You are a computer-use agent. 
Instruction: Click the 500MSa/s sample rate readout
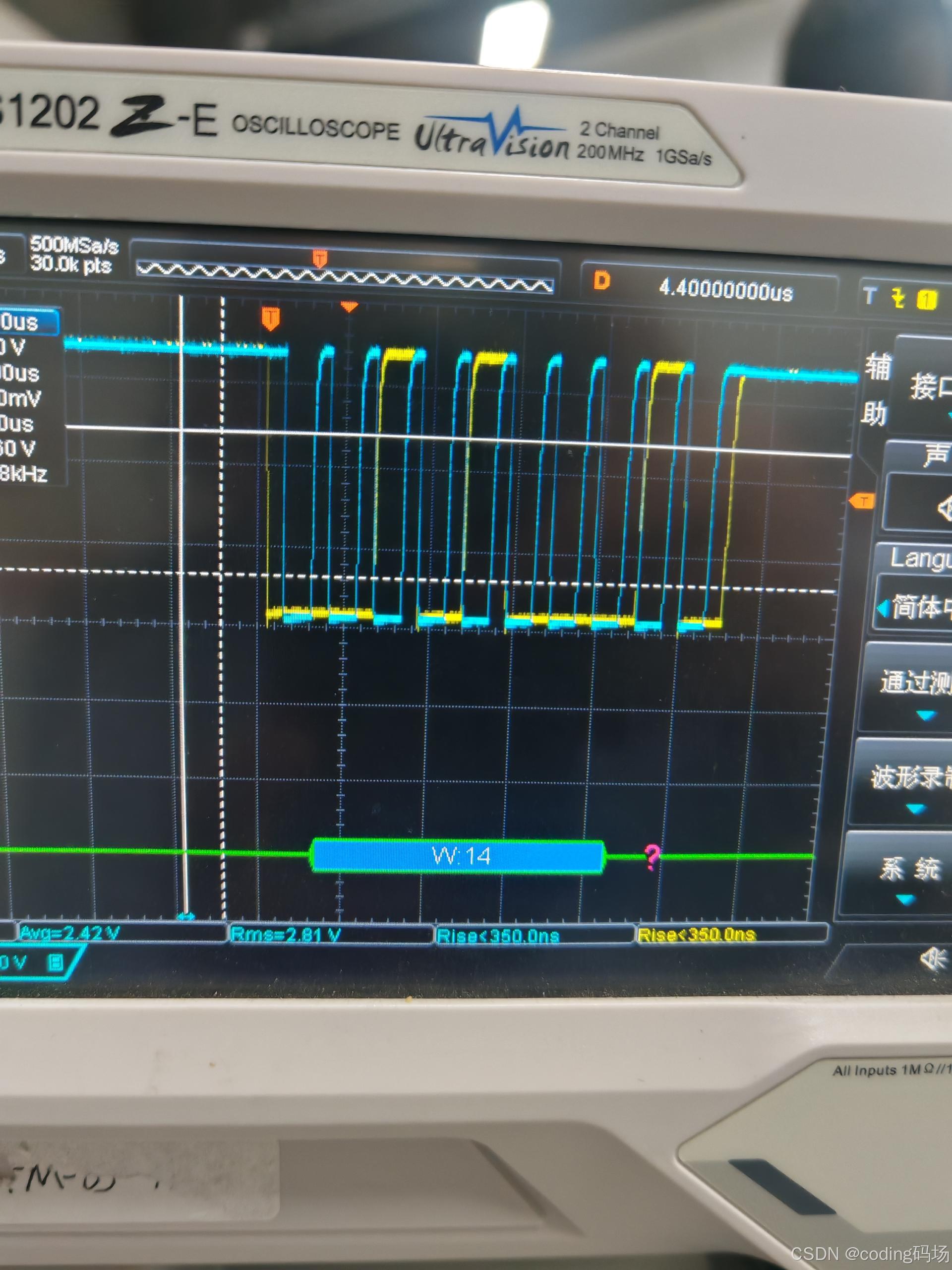tap(74, 245)
